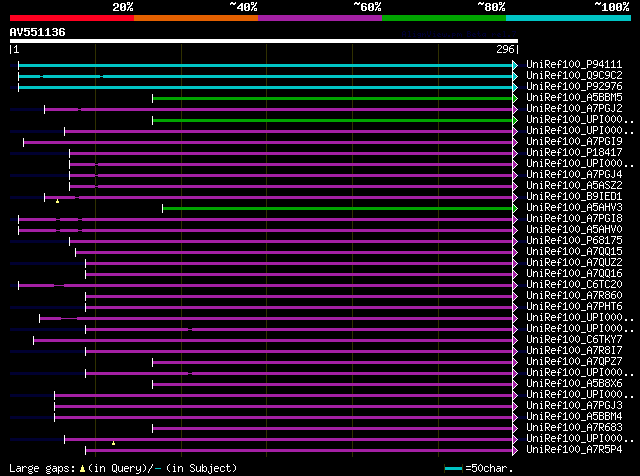Click the query name AV551136
This screenshot has width=640, height=476.
[38, 32]
